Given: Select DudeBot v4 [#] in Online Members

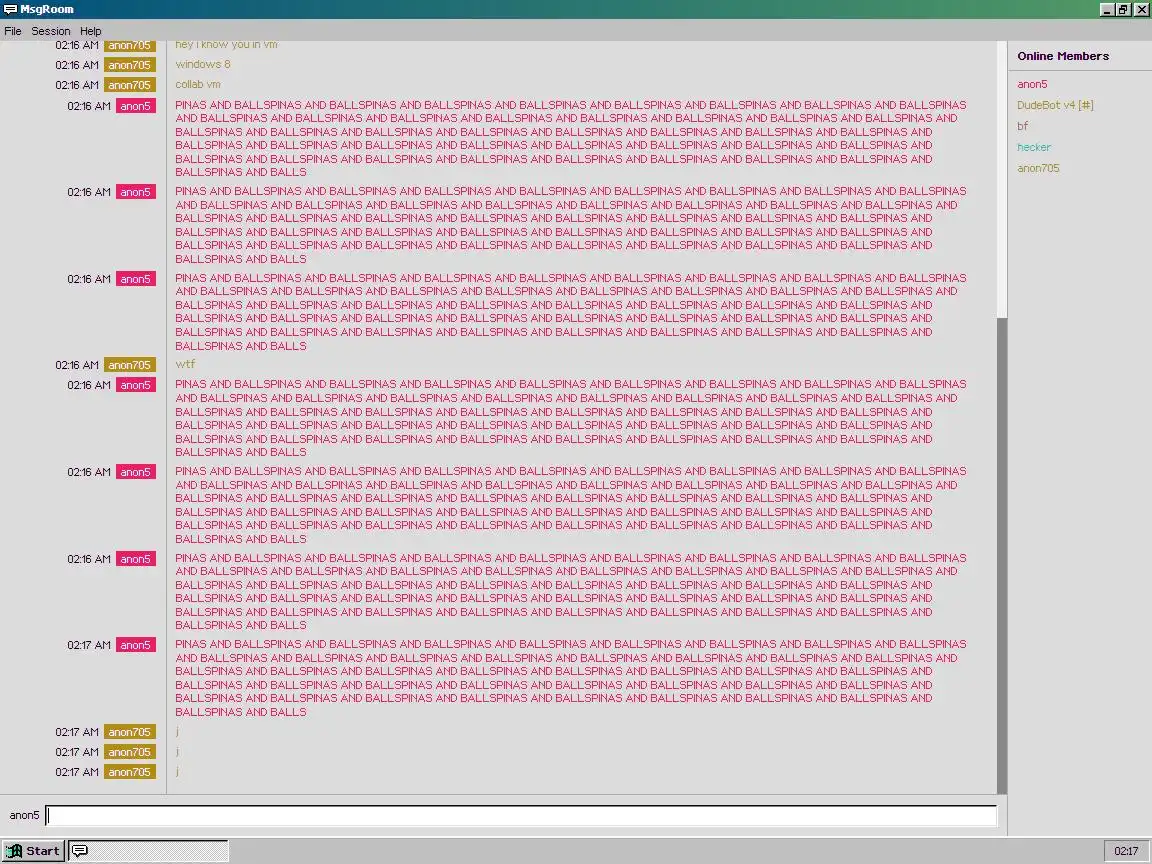Looking at the screenshot, I should tap(1055, 105).
